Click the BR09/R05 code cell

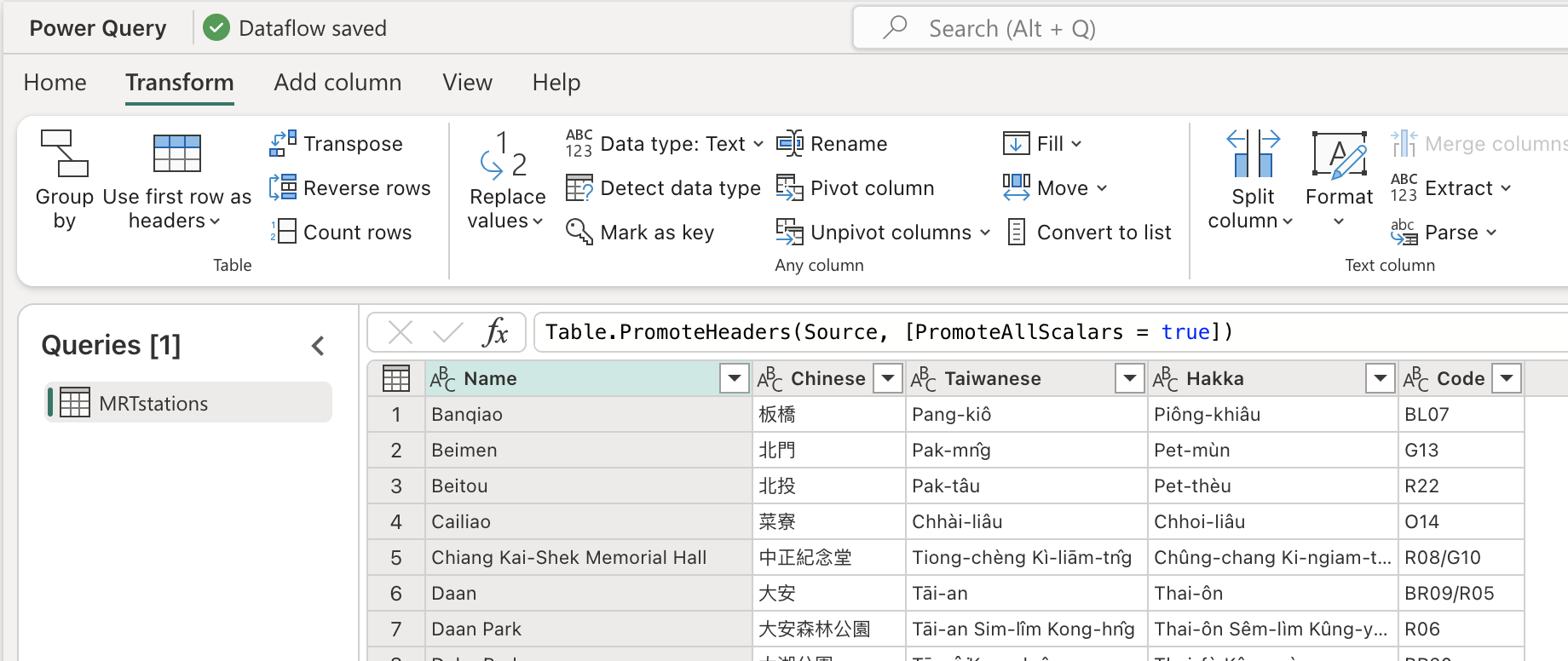(1461, 593)
